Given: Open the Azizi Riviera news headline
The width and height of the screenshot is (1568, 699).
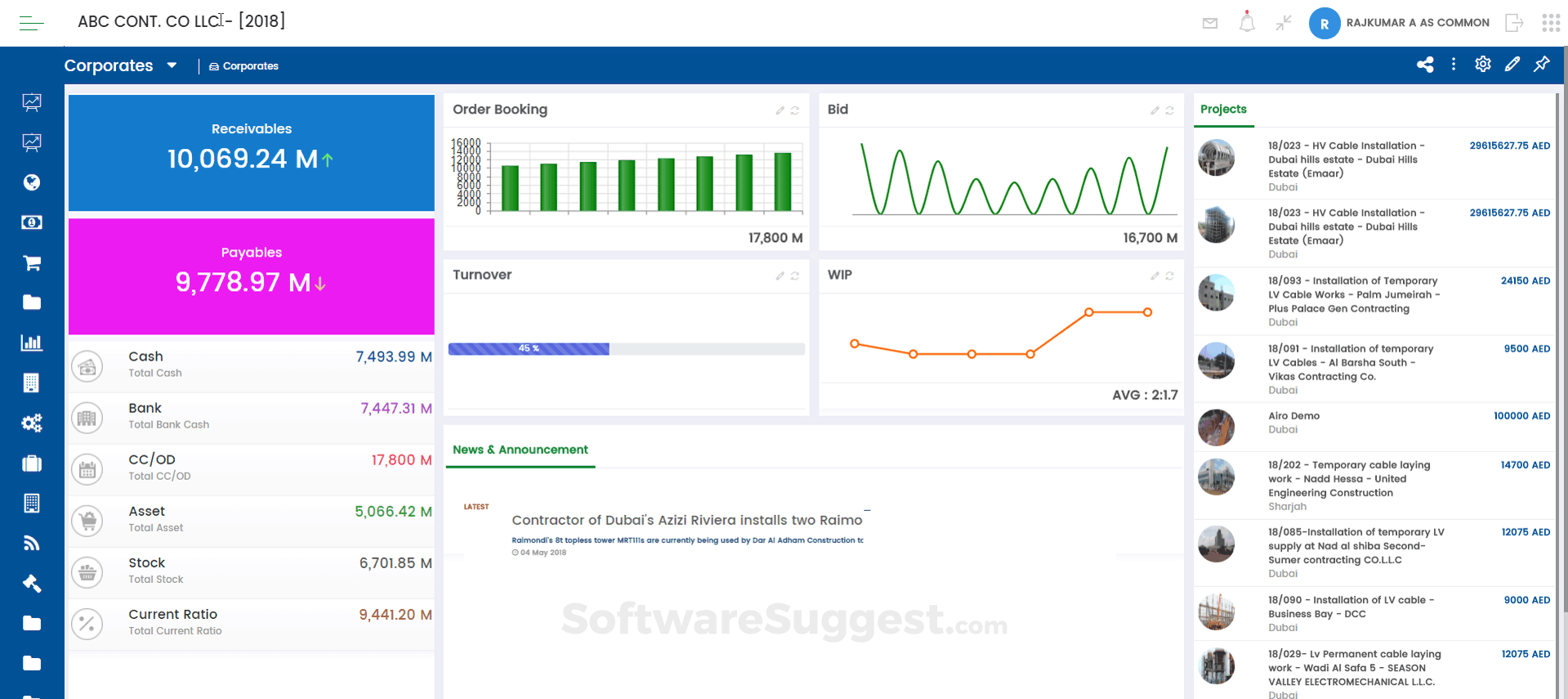Looking at the screenshot, I should [x=687, y=520].
